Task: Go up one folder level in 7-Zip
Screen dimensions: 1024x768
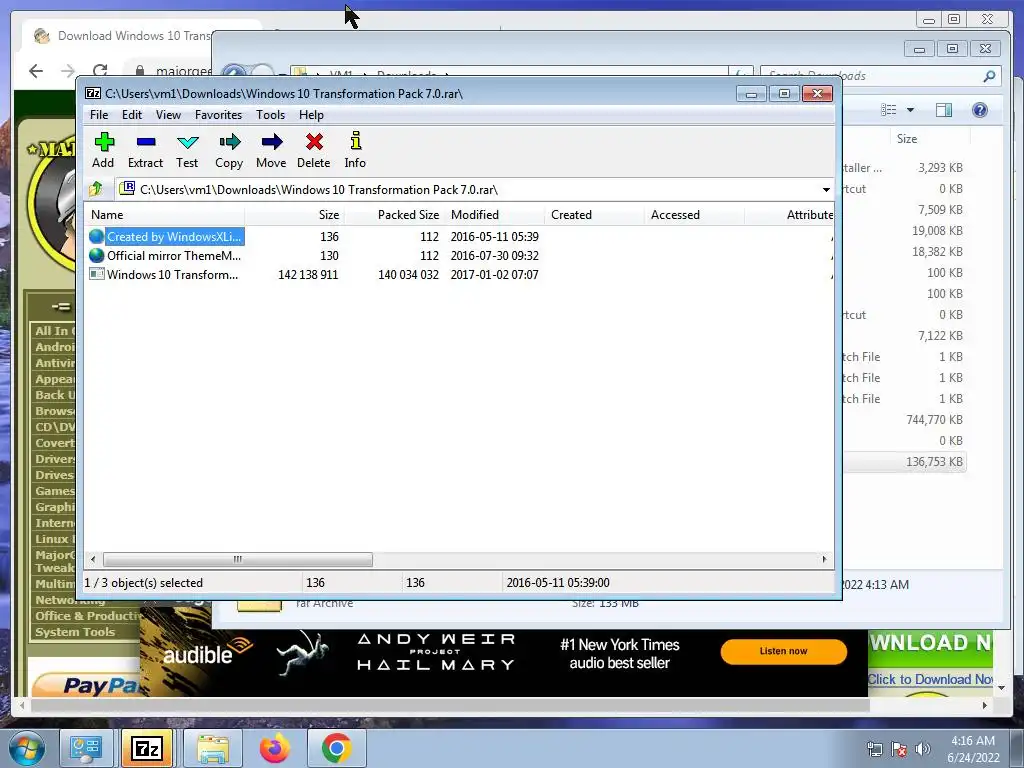Action: (96, 189)
